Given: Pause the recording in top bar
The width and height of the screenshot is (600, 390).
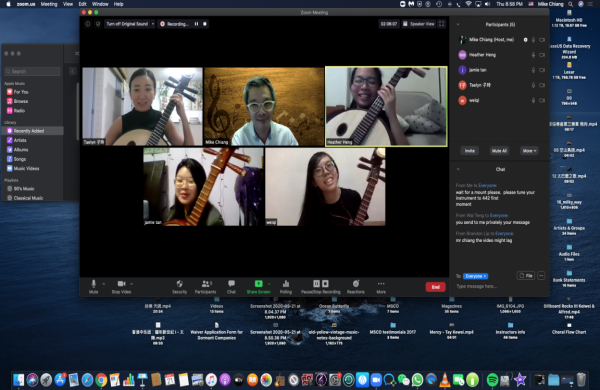Looking at the screenshot, I should pyautogui.click(x=196, y=24).
